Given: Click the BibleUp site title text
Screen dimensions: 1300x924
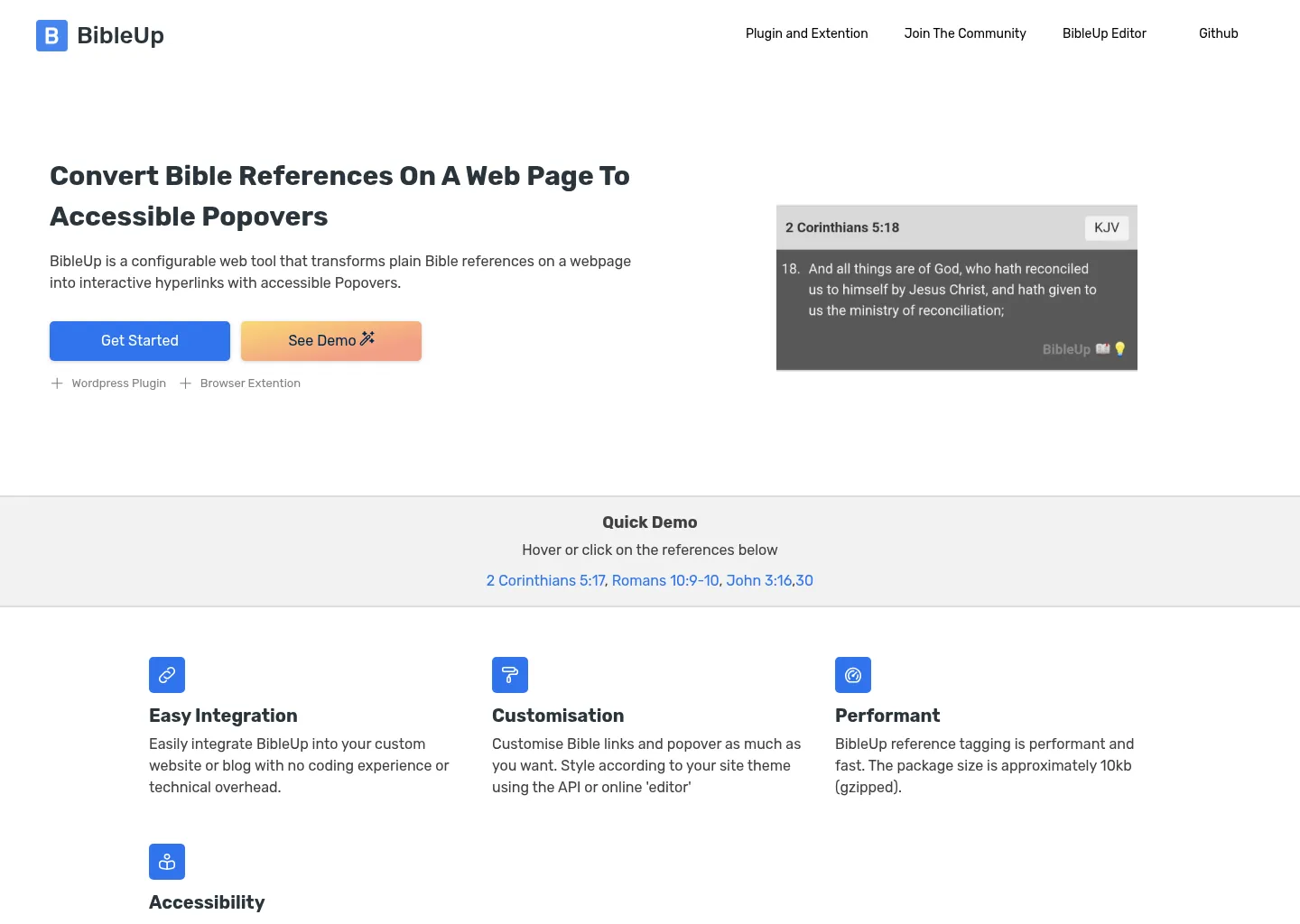Looking at the screenshot, I should click(120, 35).
